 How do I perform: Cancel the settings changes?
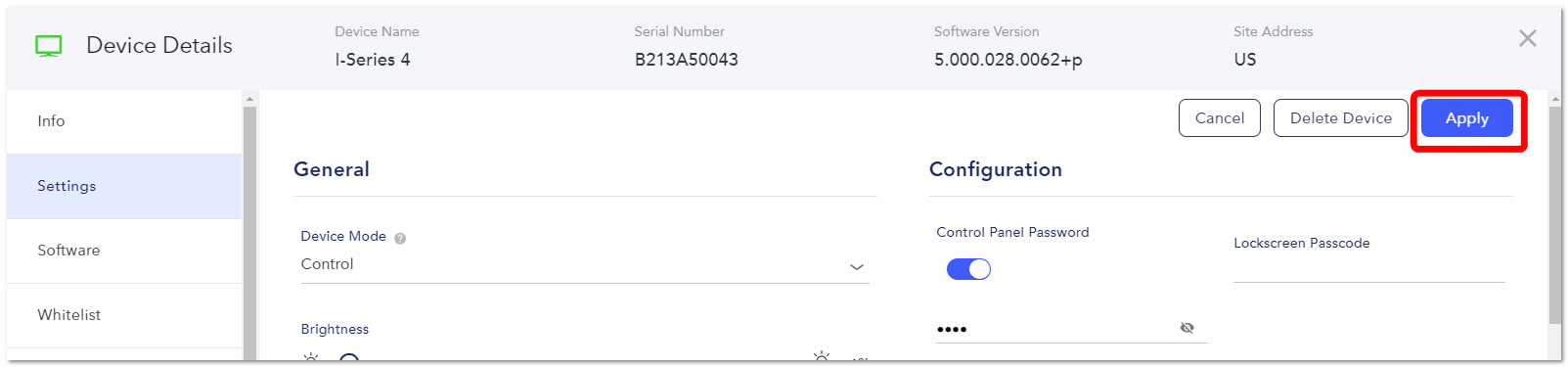(1220, 118)
